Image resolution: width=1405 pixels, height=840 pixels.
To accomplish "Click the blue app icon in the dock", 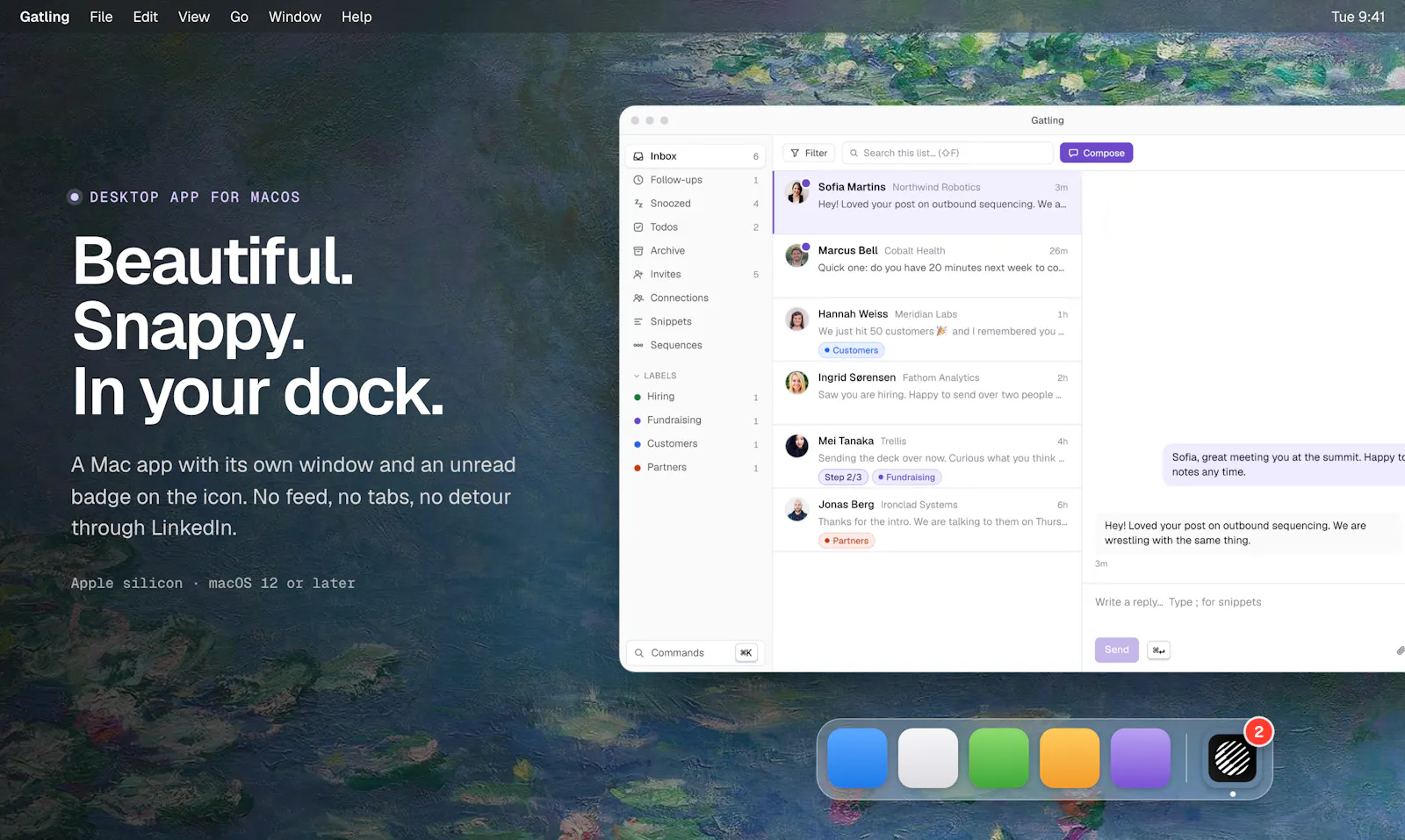I will tap(857, 758).
